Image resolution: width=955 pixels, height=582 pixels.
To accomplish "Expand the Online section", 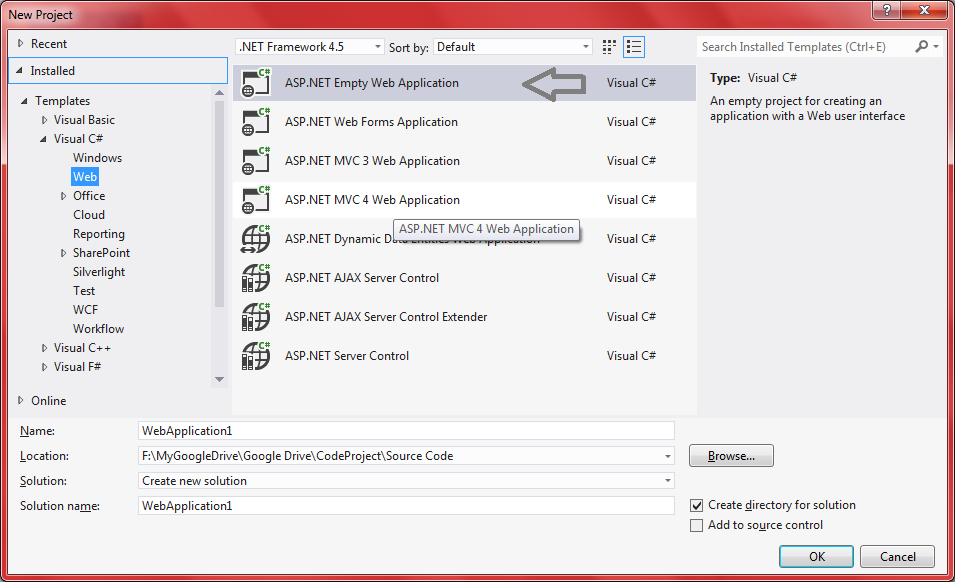I will point(20,400).
